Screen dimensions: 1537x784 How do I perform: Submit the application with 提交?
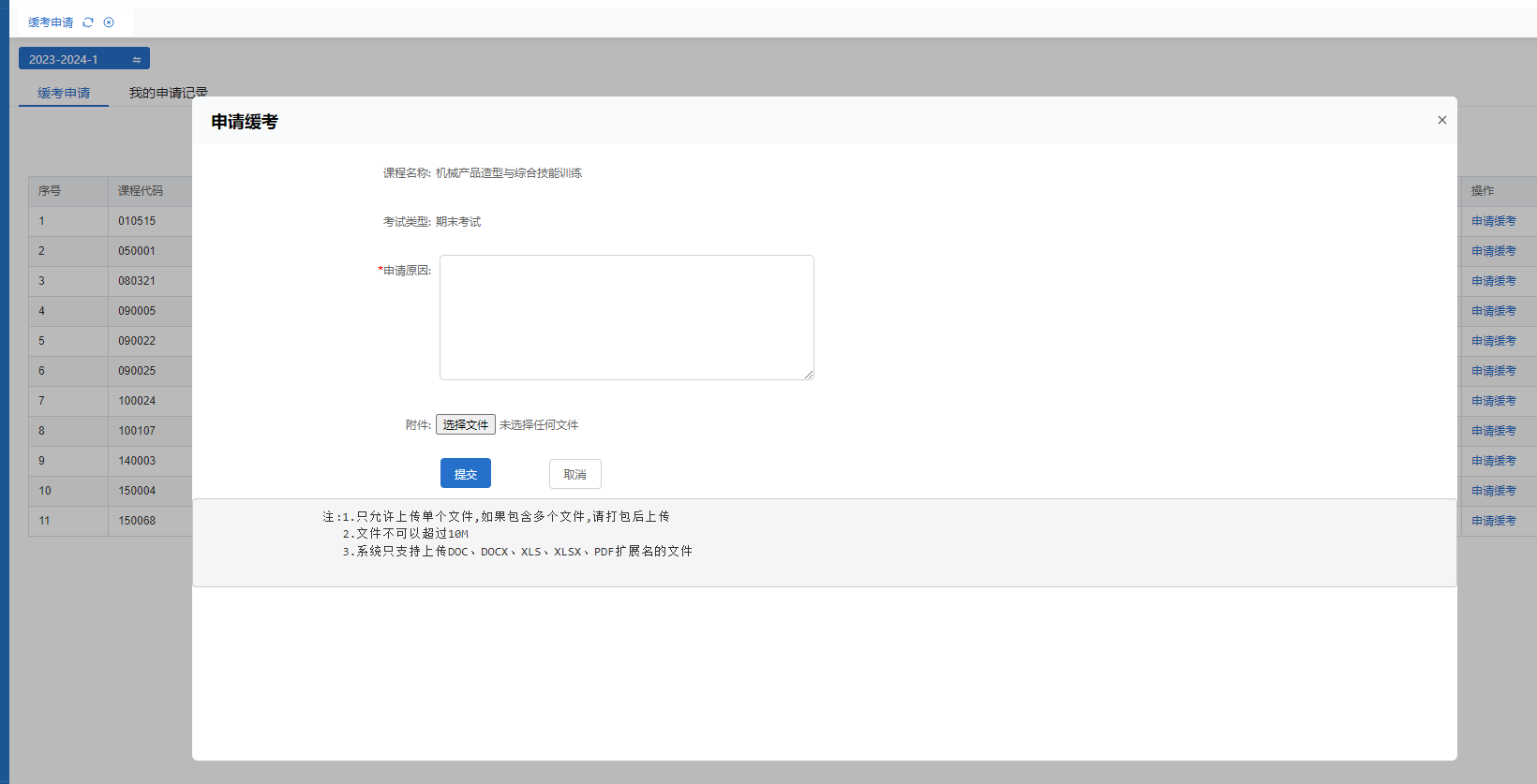tap(465, 474)
